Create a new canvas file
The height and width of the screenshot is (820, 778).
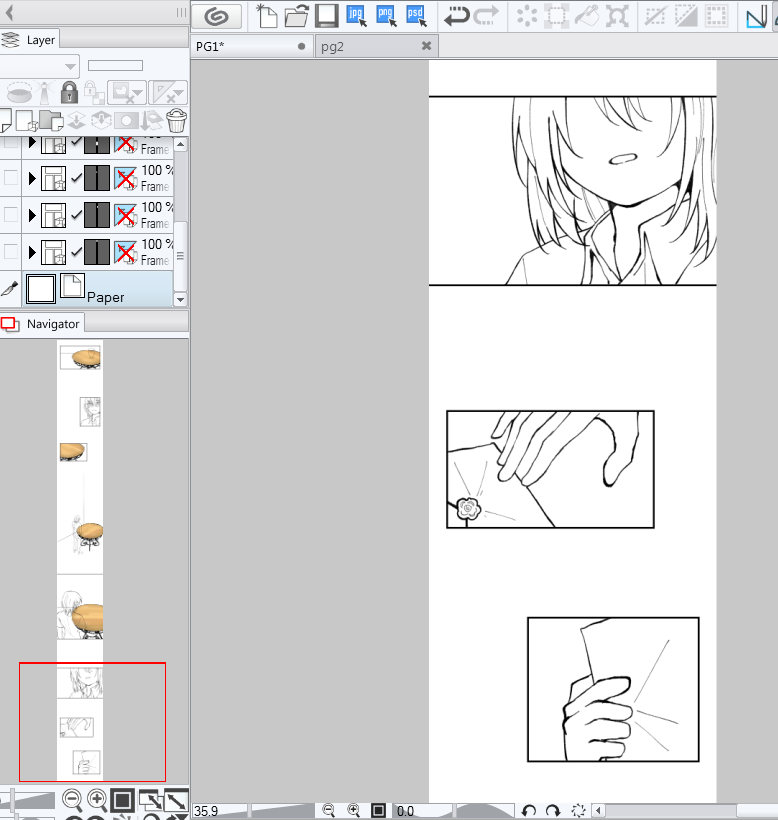point(267,16)
